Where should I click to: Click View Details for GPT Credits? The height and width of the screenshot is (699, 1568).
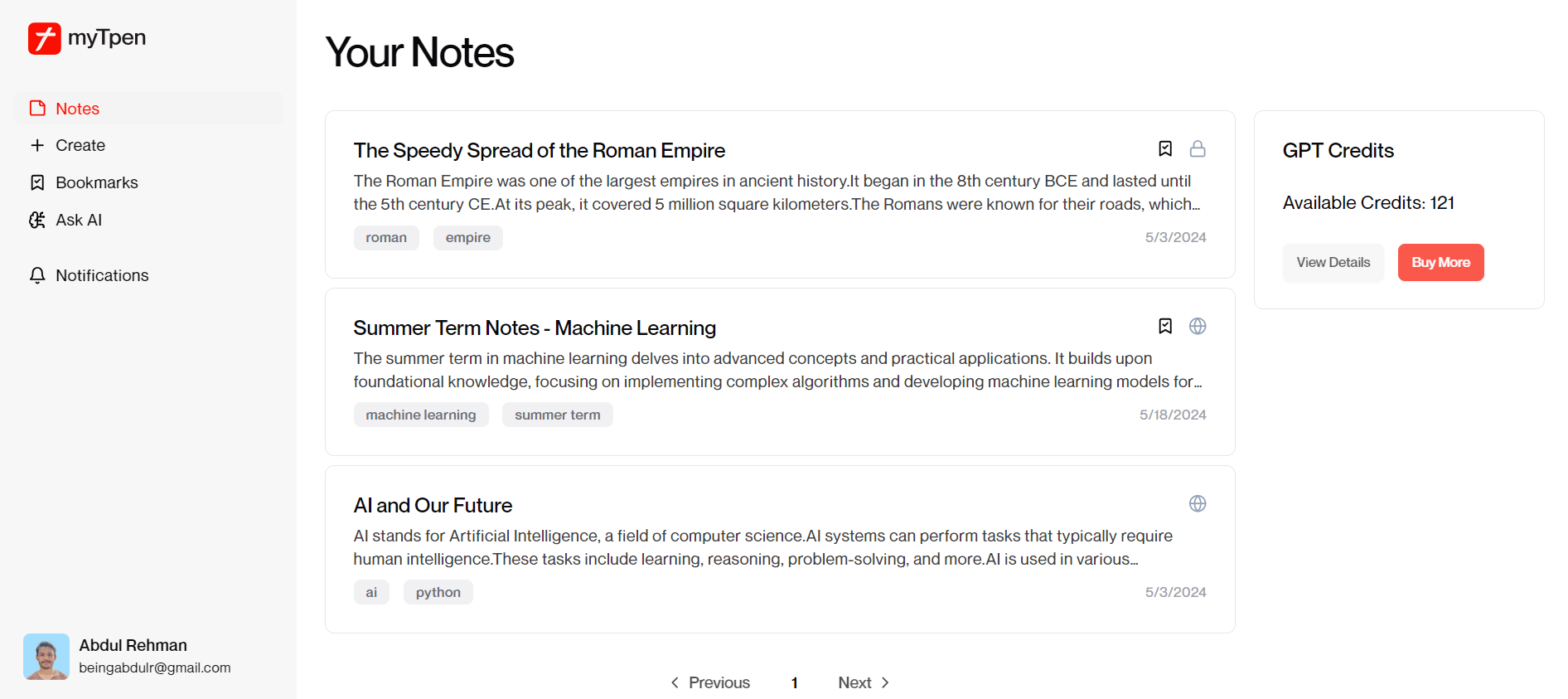(x=1333, y=262)
